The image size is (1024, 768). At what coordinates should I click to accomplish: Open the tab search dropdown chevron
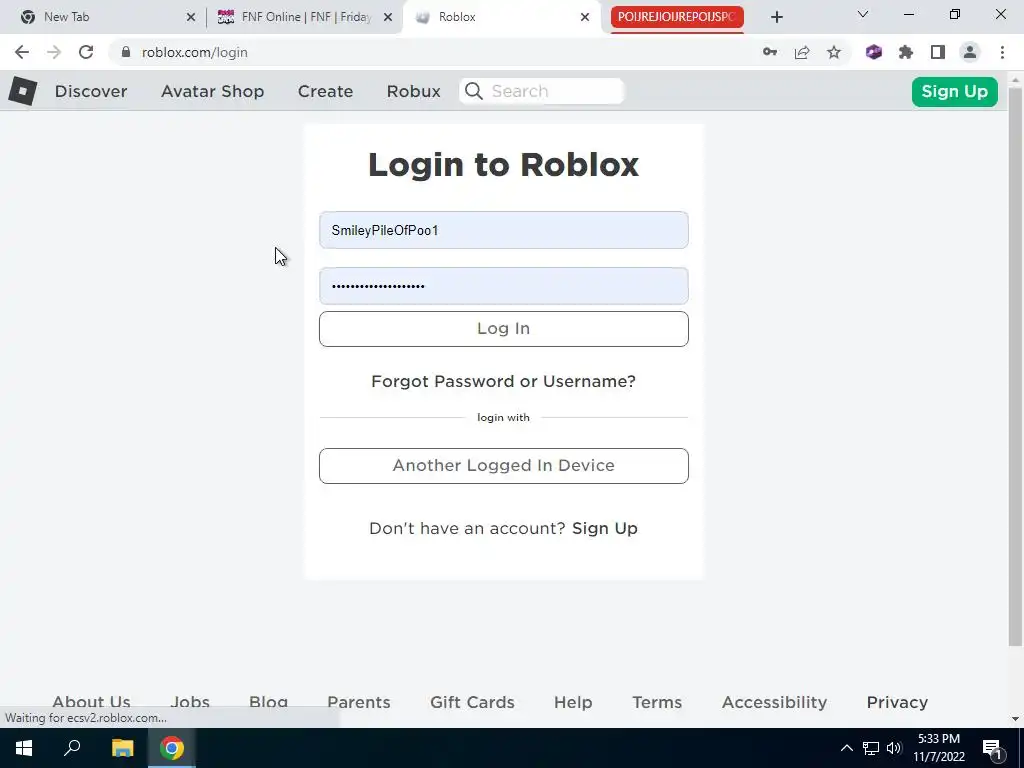(863, 14)
